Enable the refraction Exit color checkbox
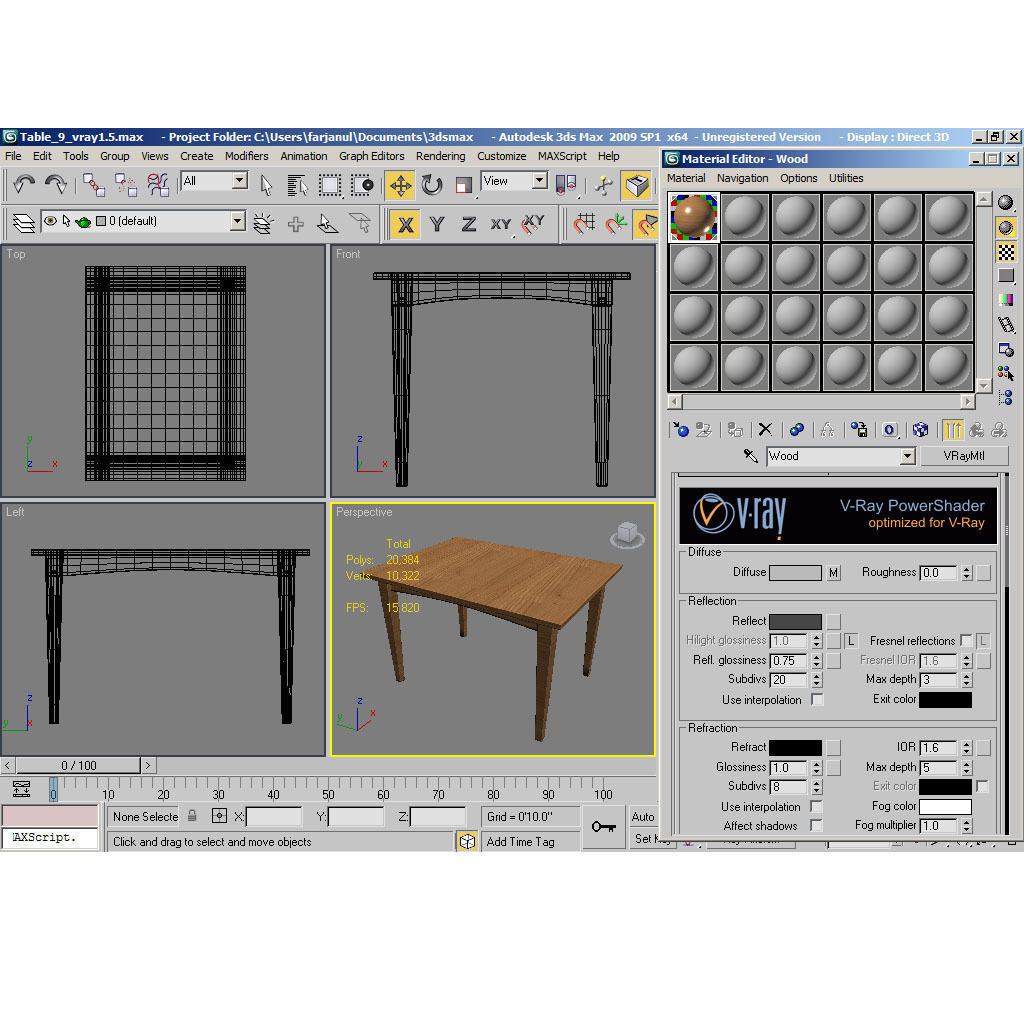This screenshot has width=1024, height=1024. point(982,786)
